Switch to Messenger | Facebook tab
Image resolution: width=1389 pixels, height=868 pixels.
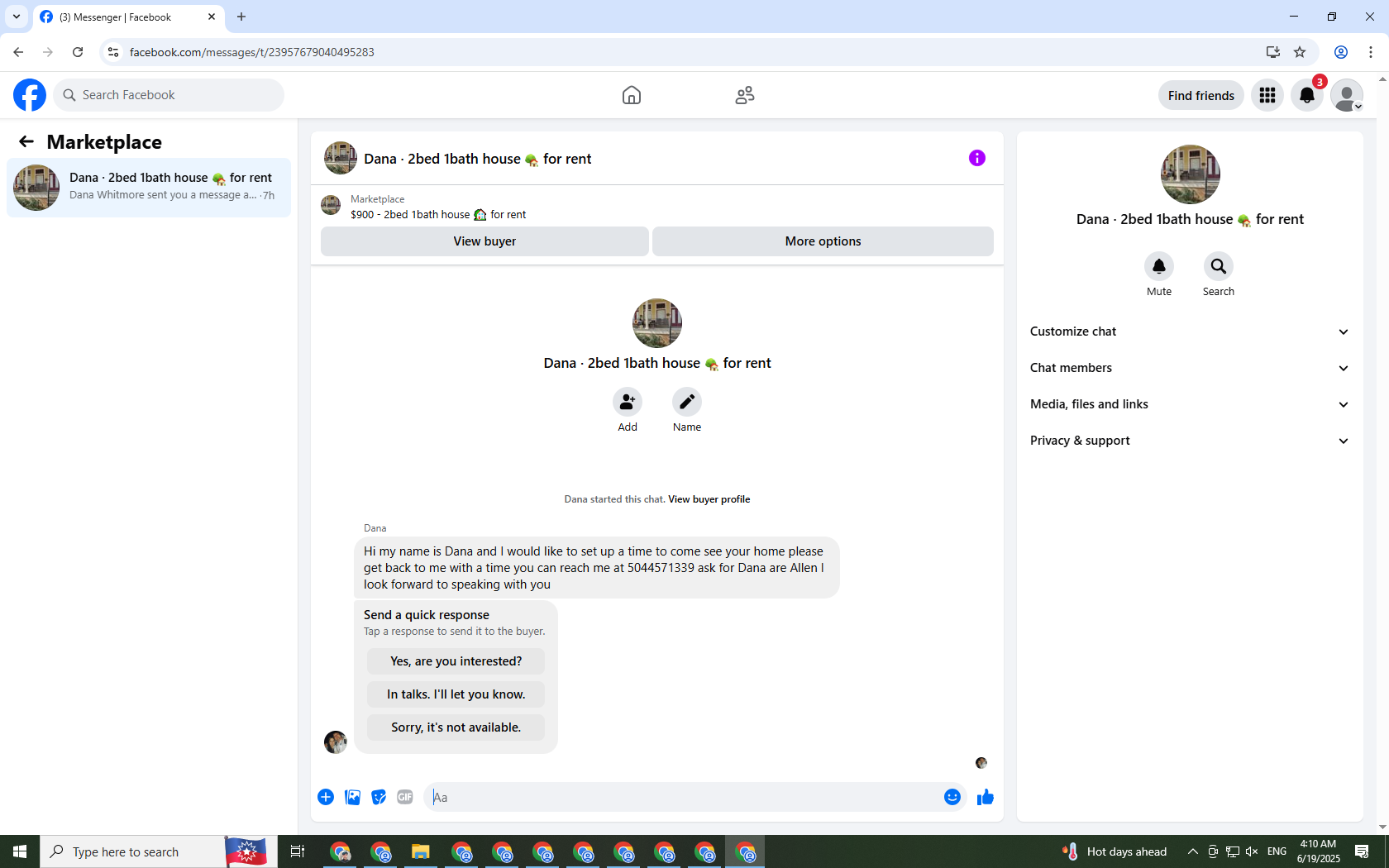tap(129, 17)
